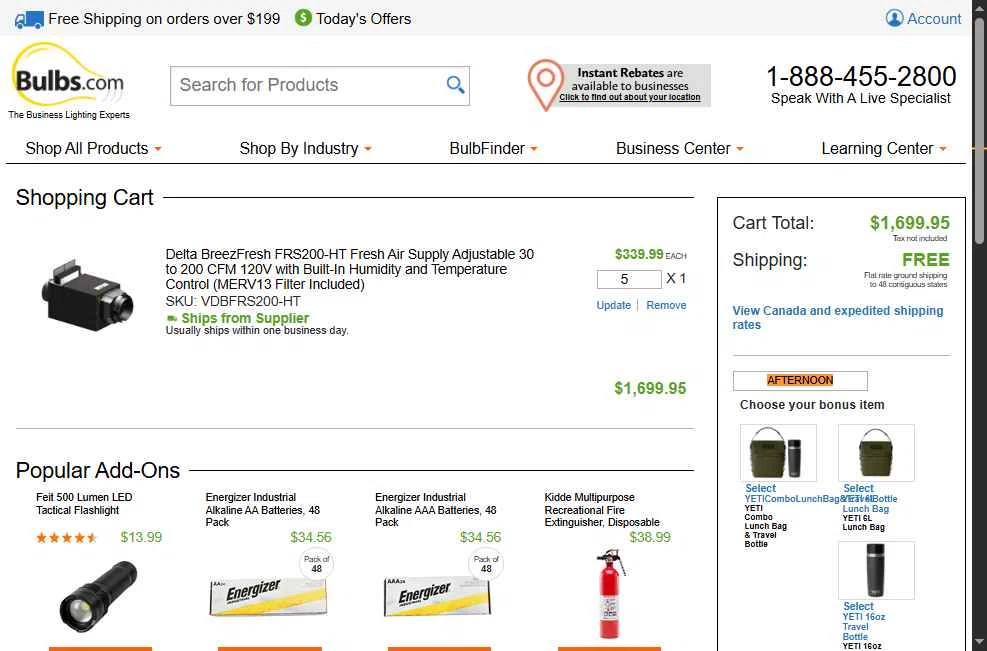The height and width of the screenshot is (651, 987).
Task: Remove the Delta BreezFresh item
Action: pyautogui.click(x=666, y=305)
